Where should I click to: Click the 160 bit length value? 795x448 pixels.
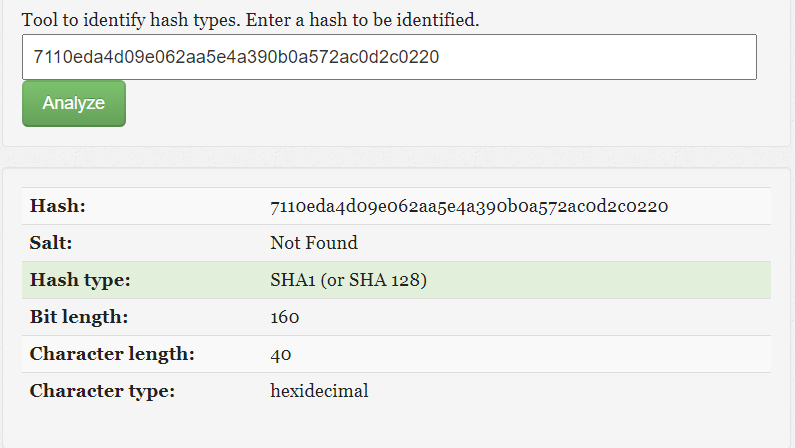pyautogui.click(x=285, y=317)
